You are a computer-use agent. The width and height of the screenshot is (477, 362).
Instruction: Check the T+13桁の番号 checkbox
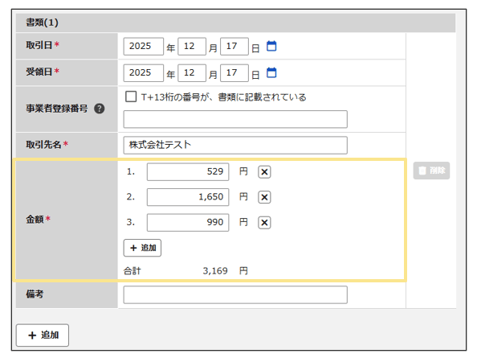(131, 97)
